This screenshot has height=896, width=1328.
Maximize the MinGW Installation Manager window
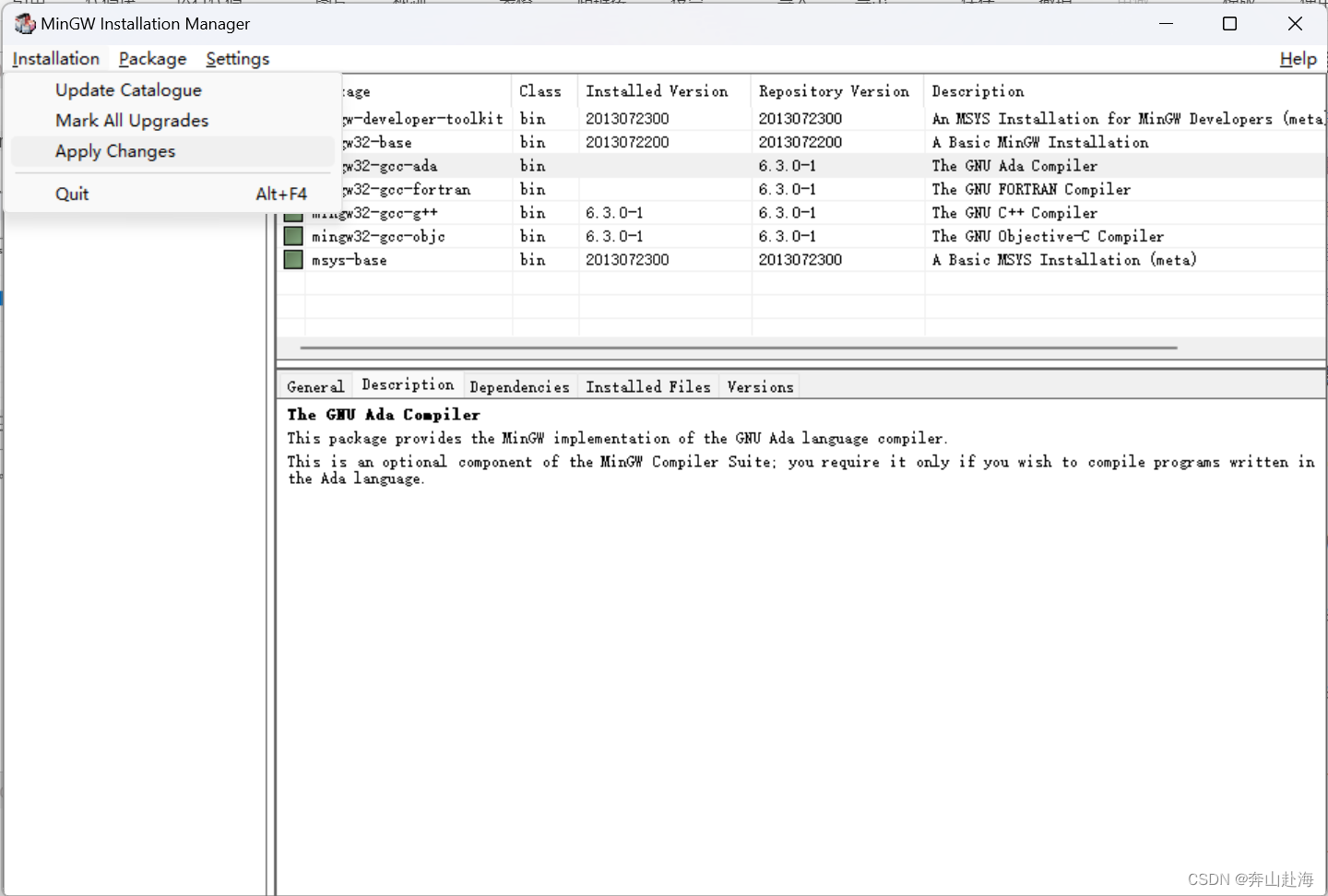click(x=1229, y=24)
